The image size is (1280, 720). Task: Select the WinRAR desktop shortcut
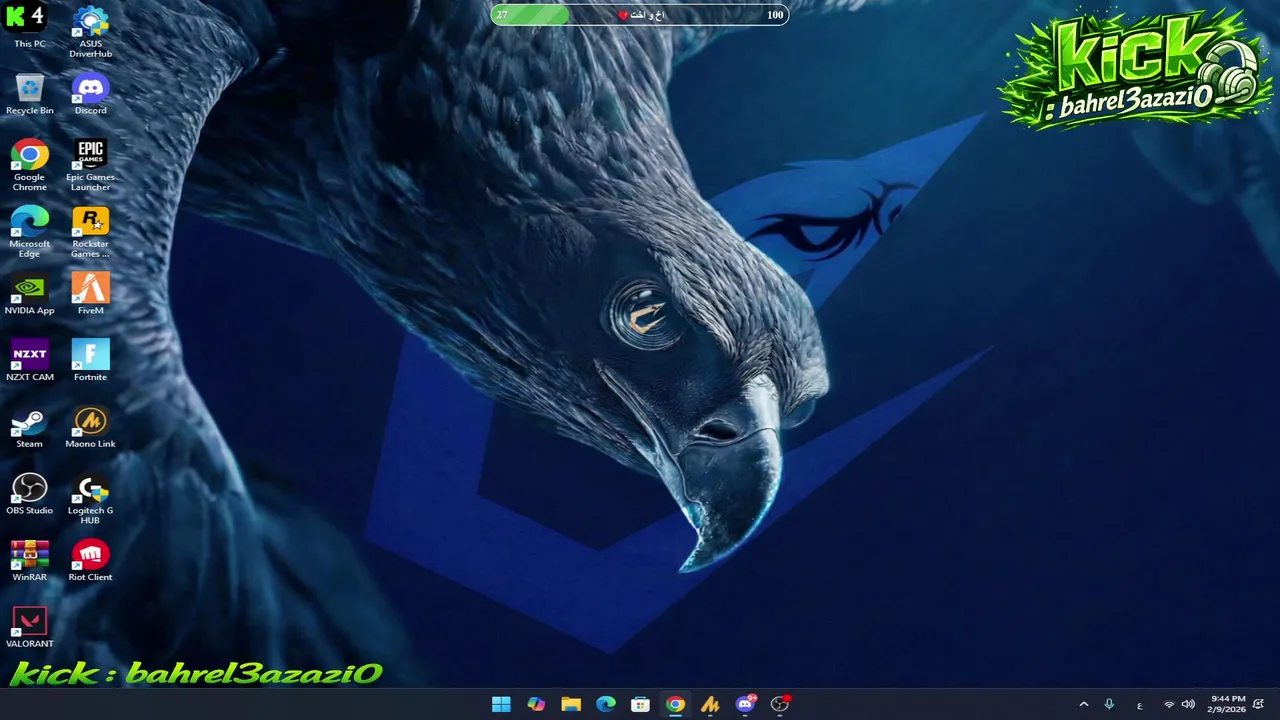tap(29, 561)
